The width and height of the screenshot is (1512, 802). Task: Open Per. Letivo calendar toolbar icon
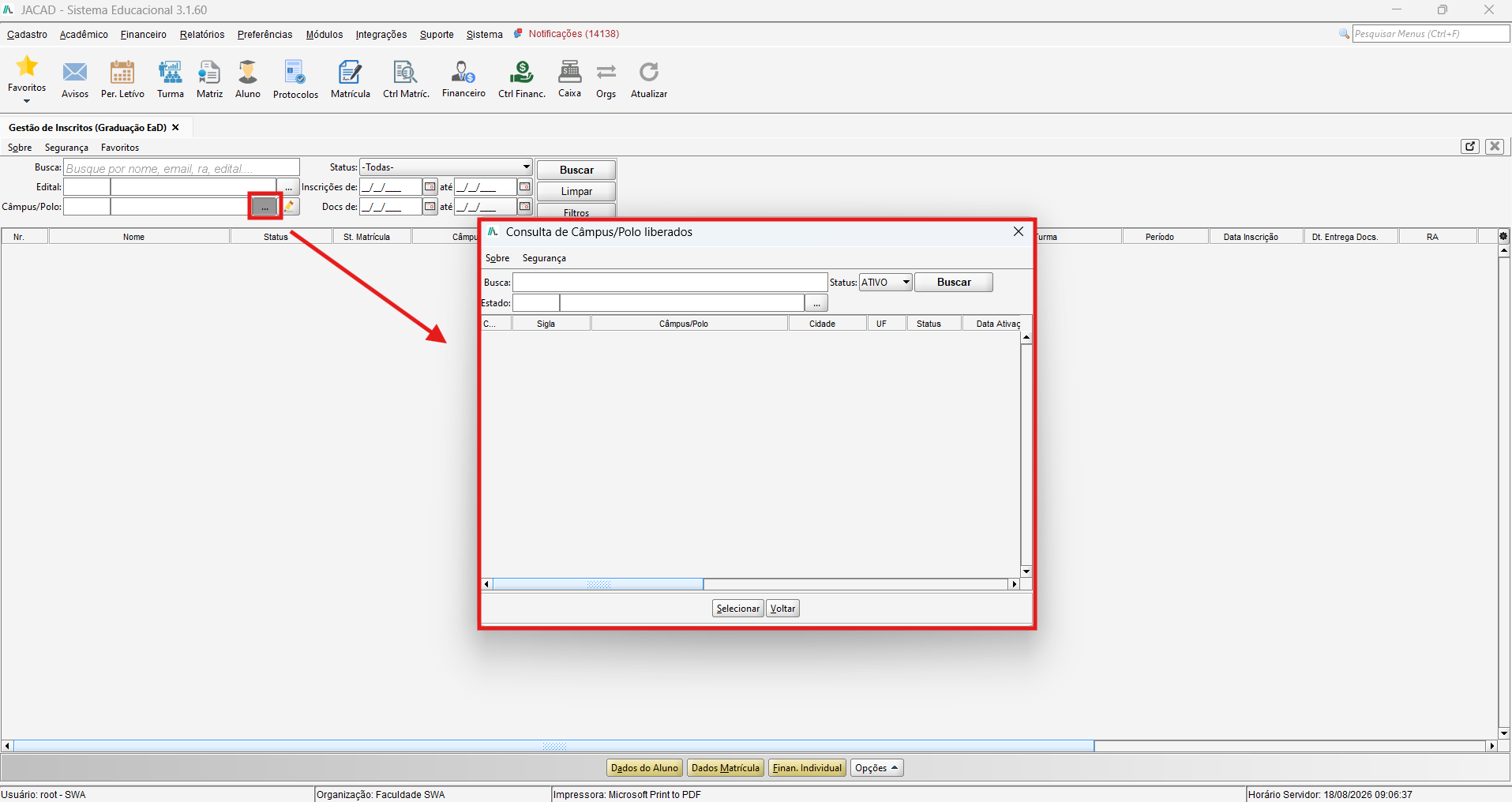[122, 73]
